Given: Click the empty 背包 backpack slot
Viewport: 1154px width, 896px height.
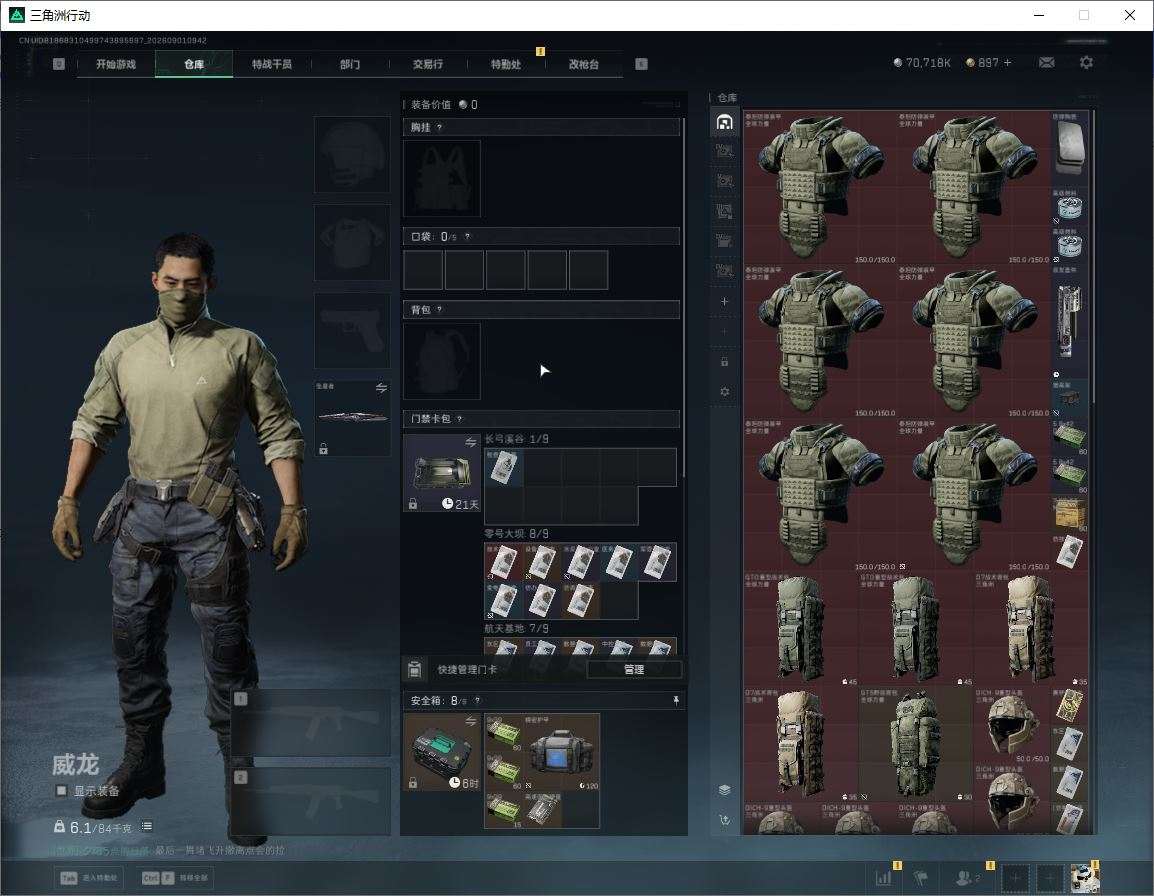Looking at the screenshot, I should pyautogui.click(x=442, y=361).
